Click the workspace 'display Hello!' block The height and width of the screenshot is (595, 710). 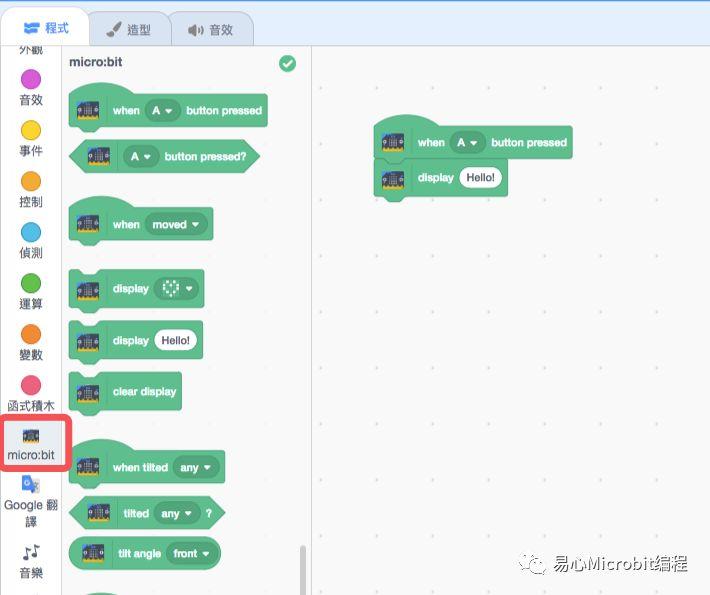tap(441, 178)
